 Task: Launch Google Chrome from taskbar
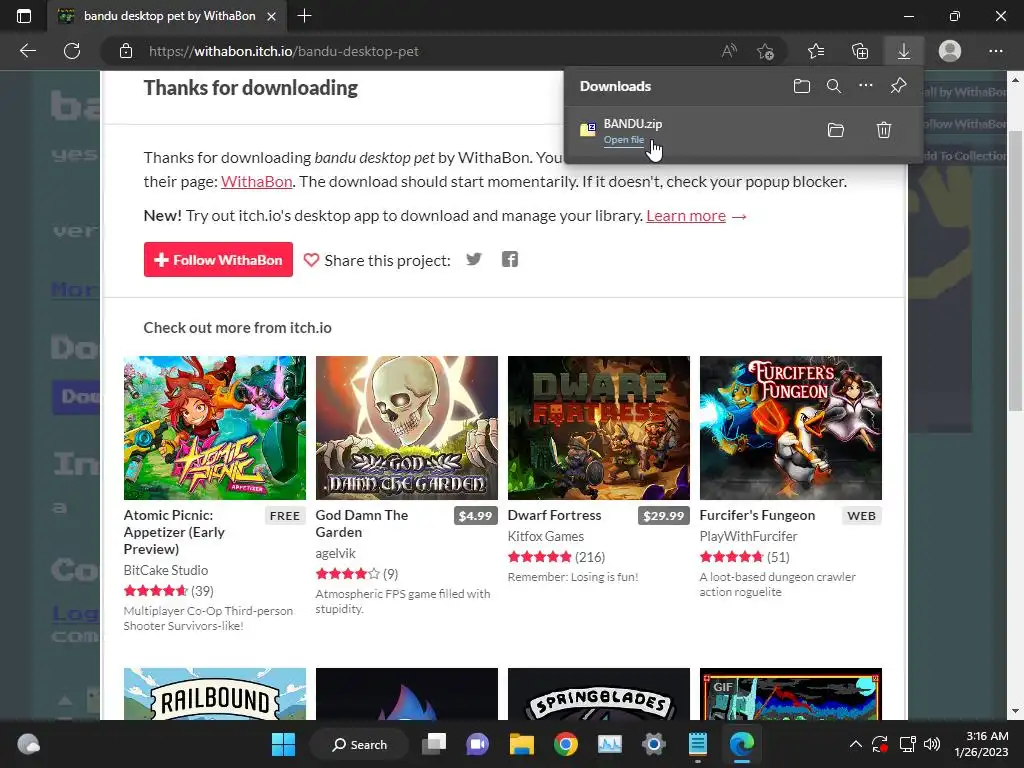pyautogui.click(x=566, y=744)
